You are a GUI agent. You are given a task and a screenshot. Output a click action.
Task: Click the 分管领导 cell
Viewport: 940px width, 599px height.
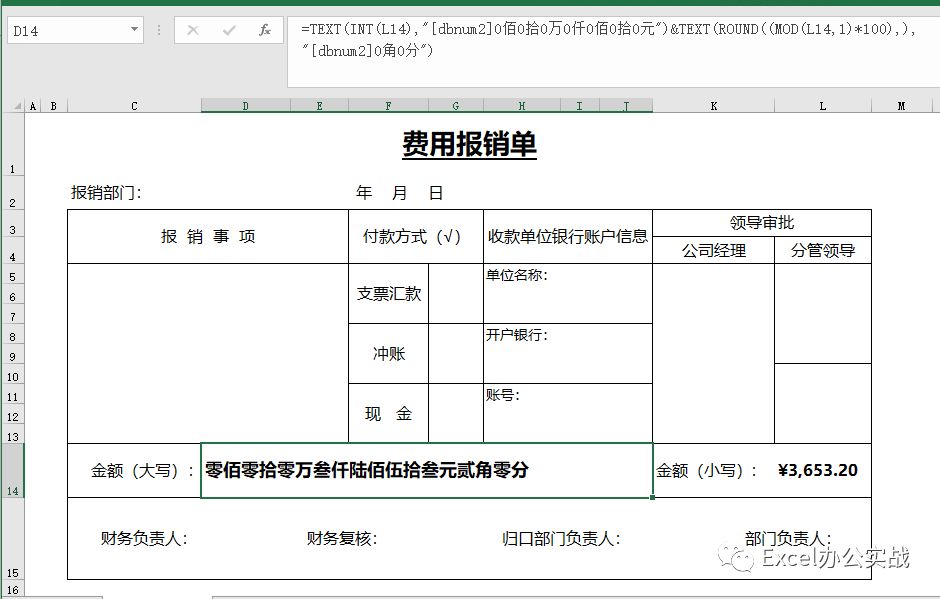tap(822, 250)
